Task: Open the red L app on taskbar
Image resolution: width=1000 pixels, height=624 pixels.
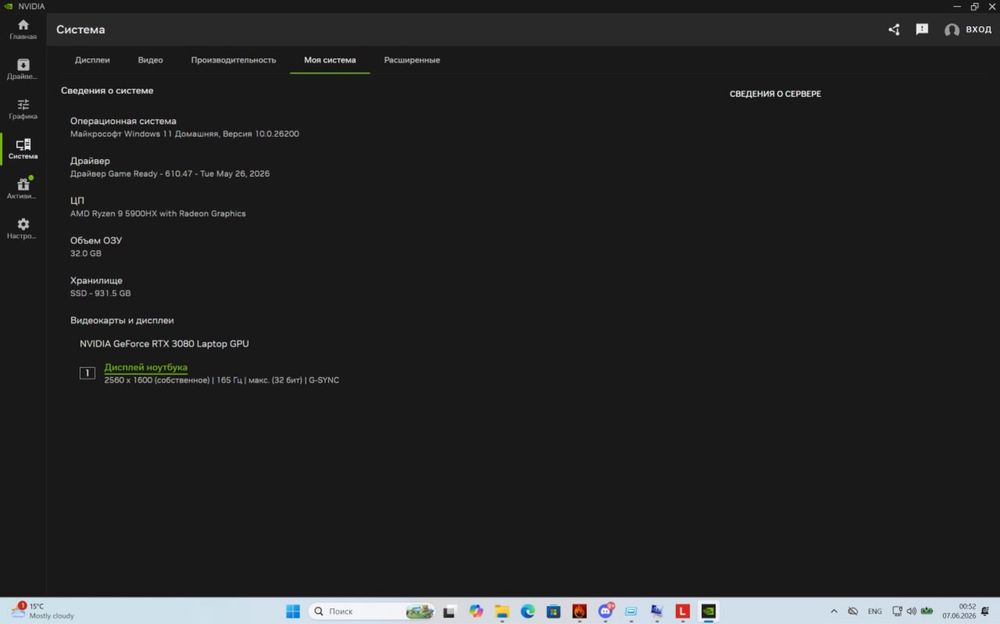Action: click(x=682, y=611)
